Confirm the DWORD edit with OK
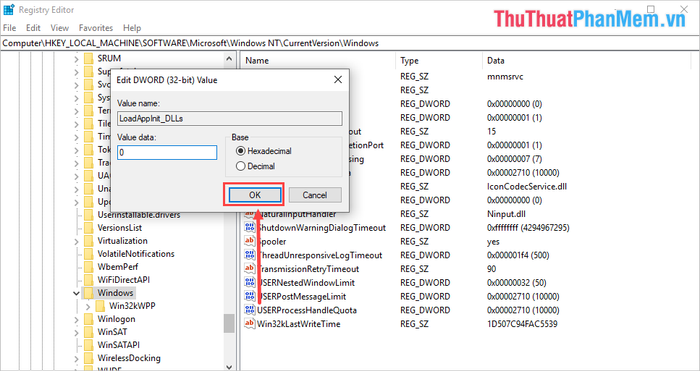Screen dimensions: 700x371 (x=255, y=195)
